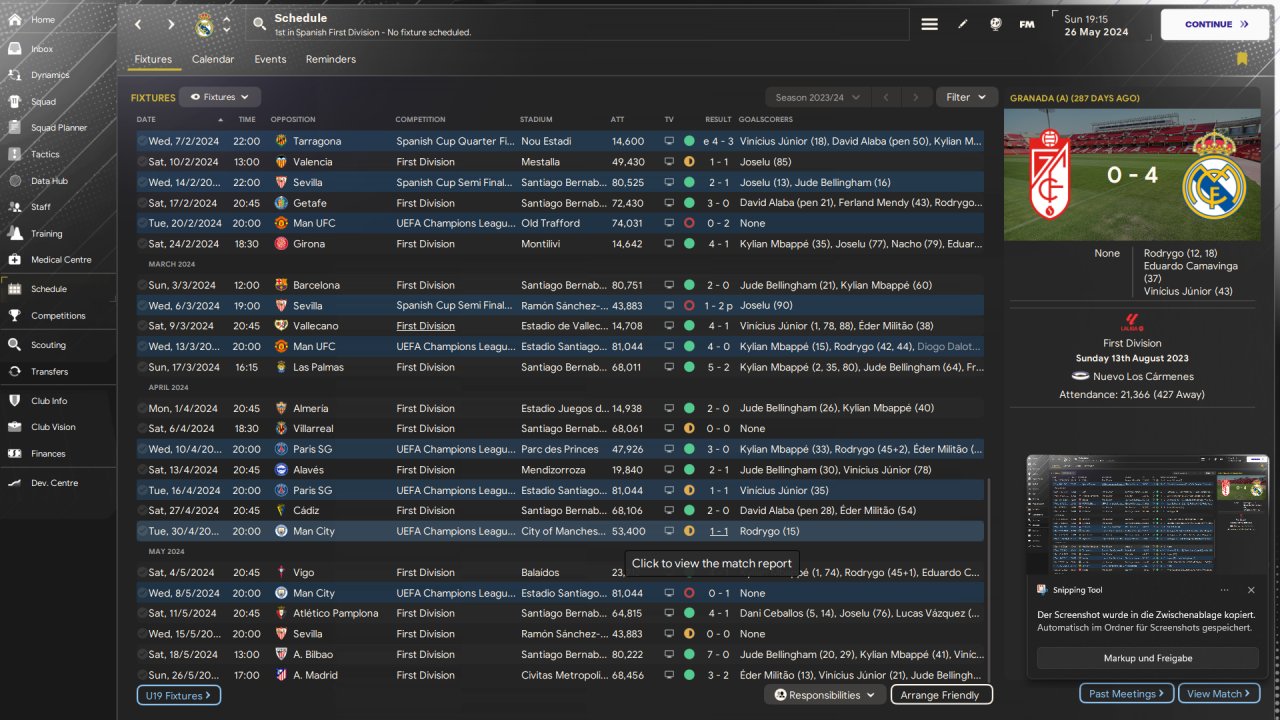Go to Transfers in sidebar
Screen dimensions: 1280x720
tap(58, 371)
